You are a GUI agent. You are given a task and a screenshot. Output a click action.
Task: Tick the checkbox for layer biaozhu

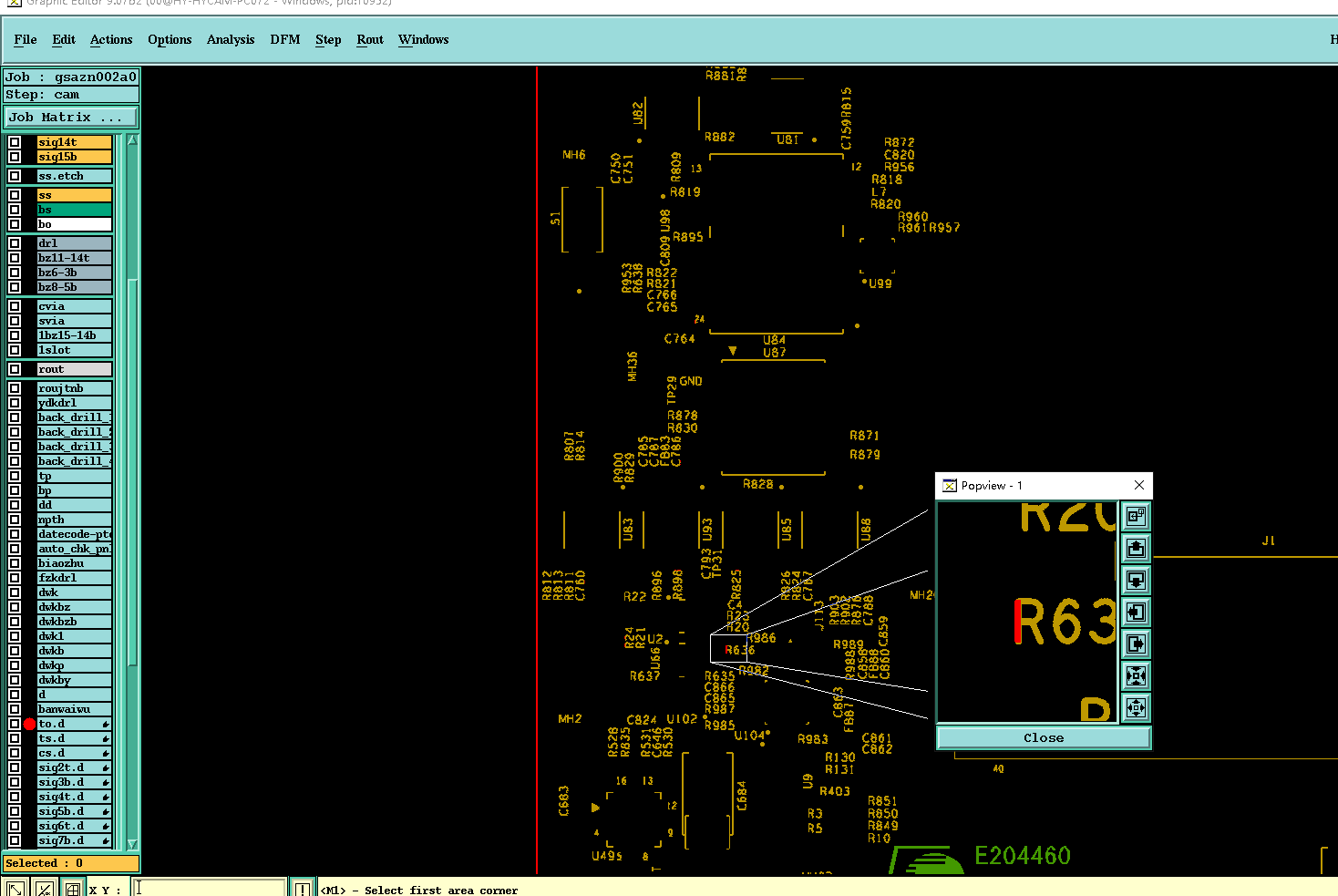15,563
